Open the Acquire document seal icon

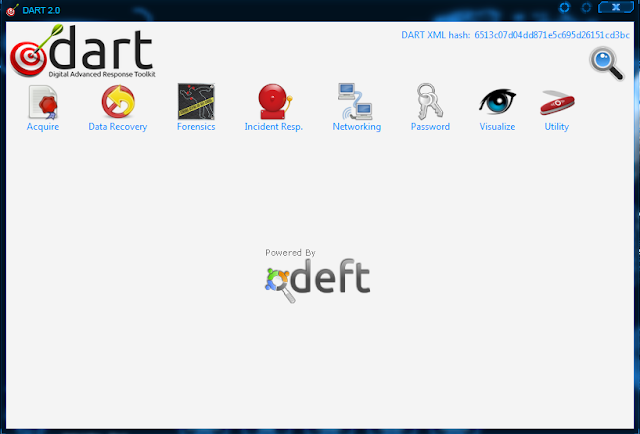pyautogui.click(x=43, y=102)
